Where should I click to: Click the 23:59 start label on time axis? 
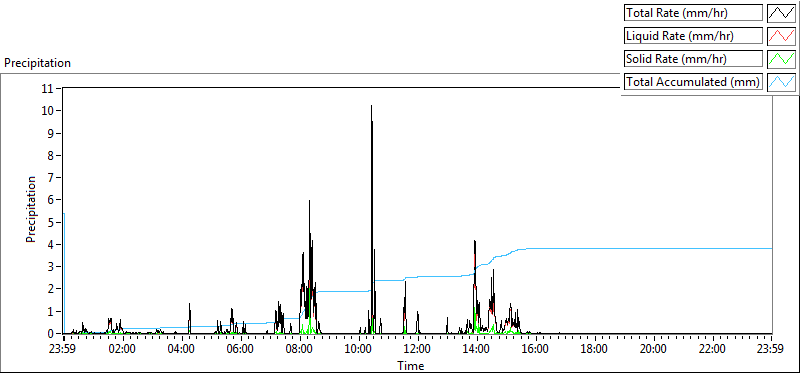tap(64, 350)
